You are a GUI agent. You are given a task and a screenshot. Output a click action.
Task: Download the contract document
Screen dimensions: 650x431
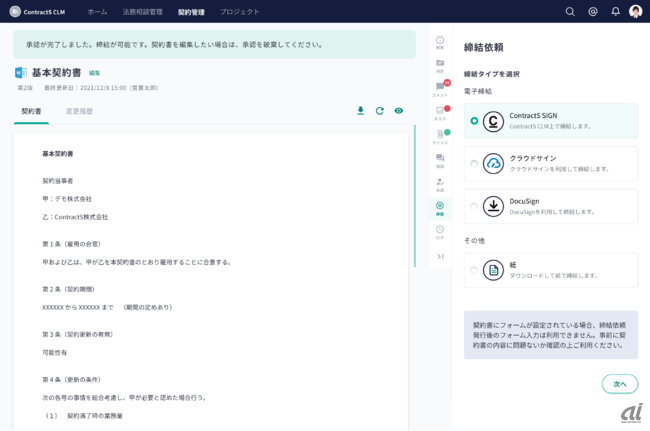click(x=361, y=111)
